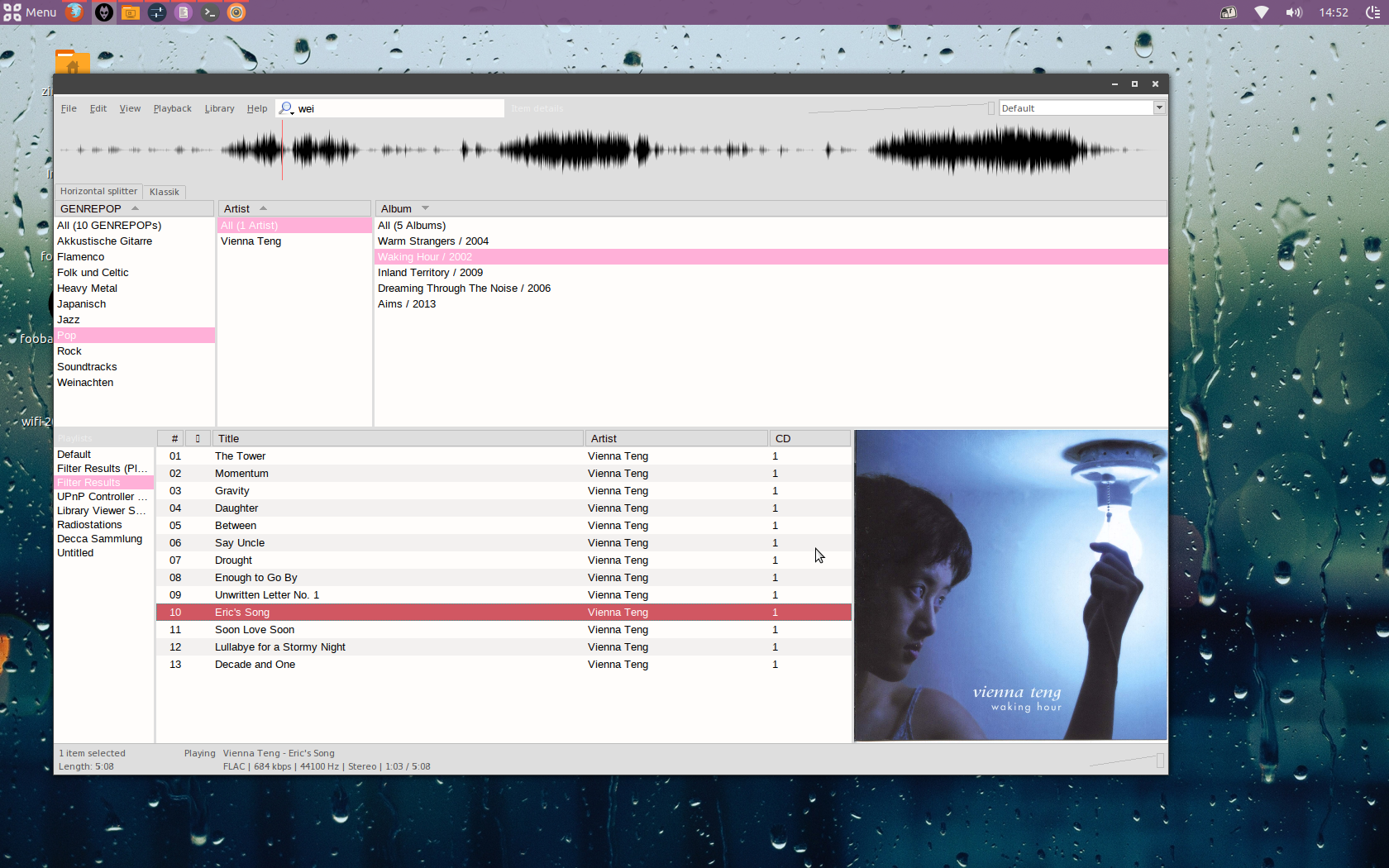The width and height of the screenshot is (1389, 868).
Task: Open the Menu applications launcher
Action: [x=30, y=12]
